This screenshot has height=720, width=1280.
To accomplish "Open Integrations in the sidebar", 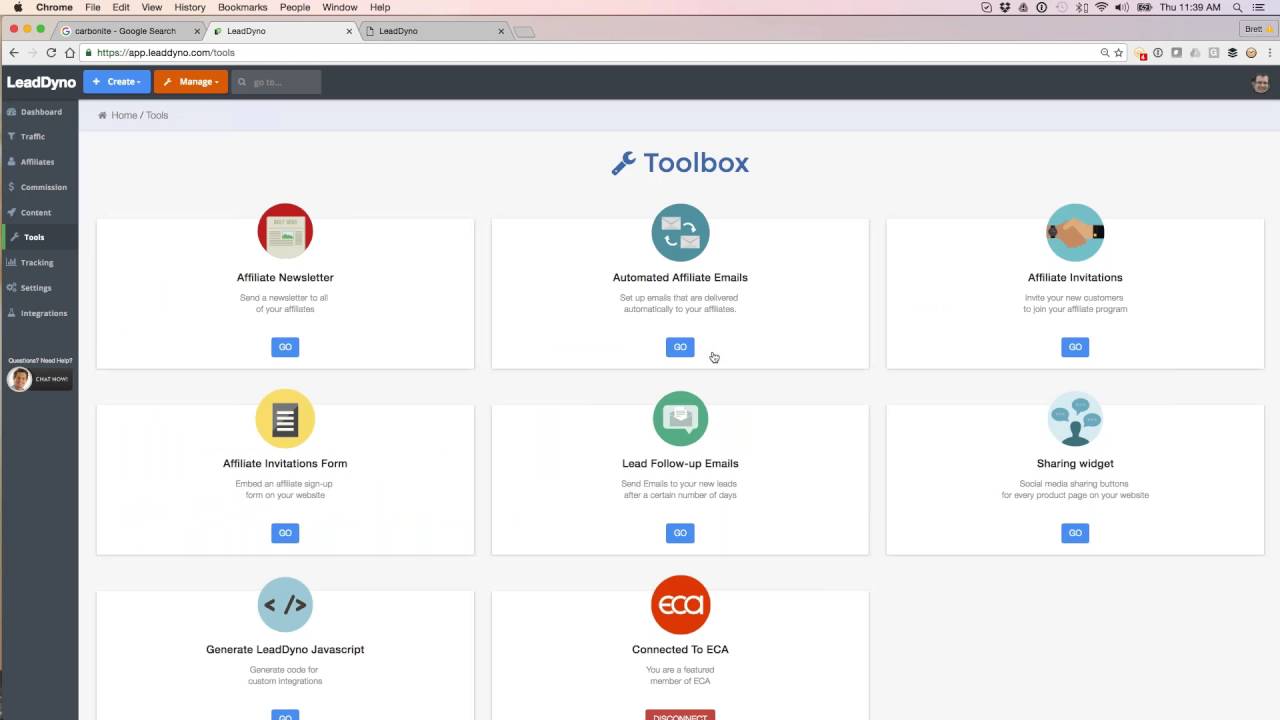I will point(39,313).
